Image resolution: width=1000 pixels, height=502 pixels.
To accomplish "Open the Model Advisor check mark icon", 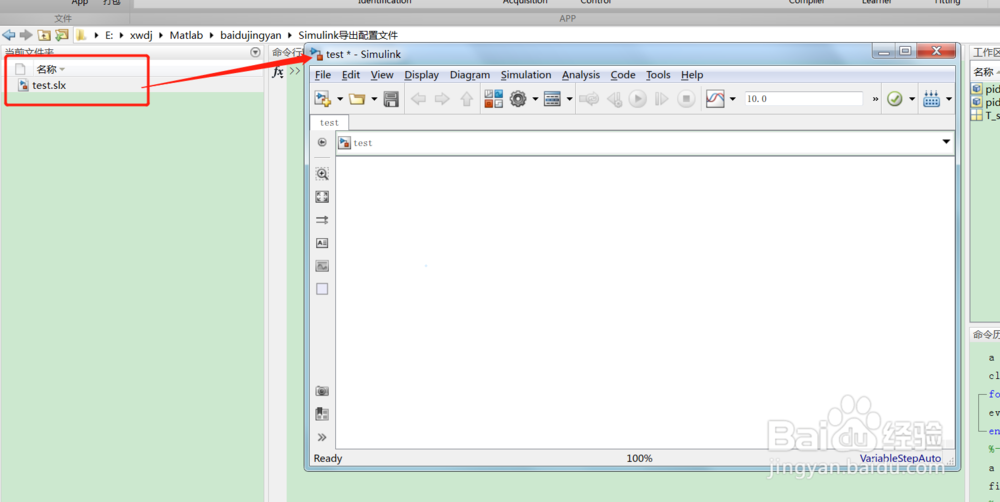I will (x=895, y=99).
